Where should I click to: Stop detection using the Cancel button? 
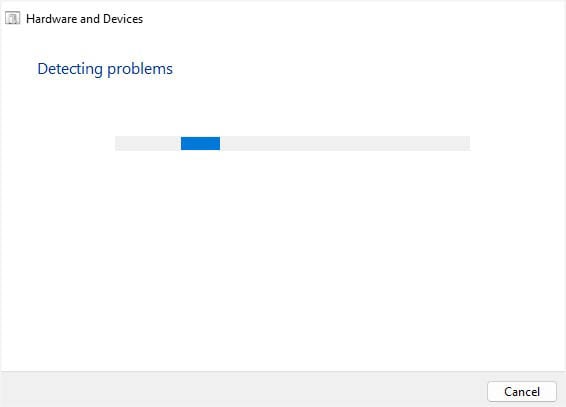522,391
